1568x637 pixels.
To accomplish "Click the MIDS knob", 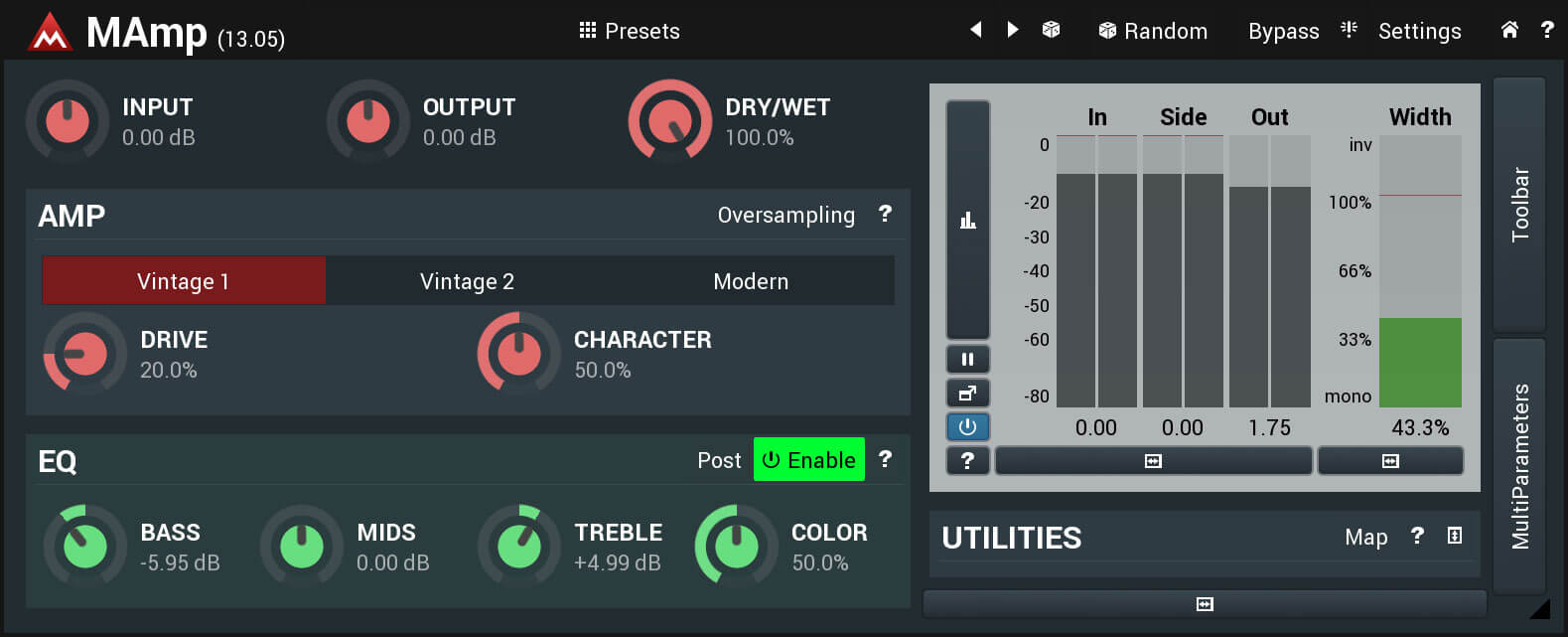I will click(x=302, y=547).
